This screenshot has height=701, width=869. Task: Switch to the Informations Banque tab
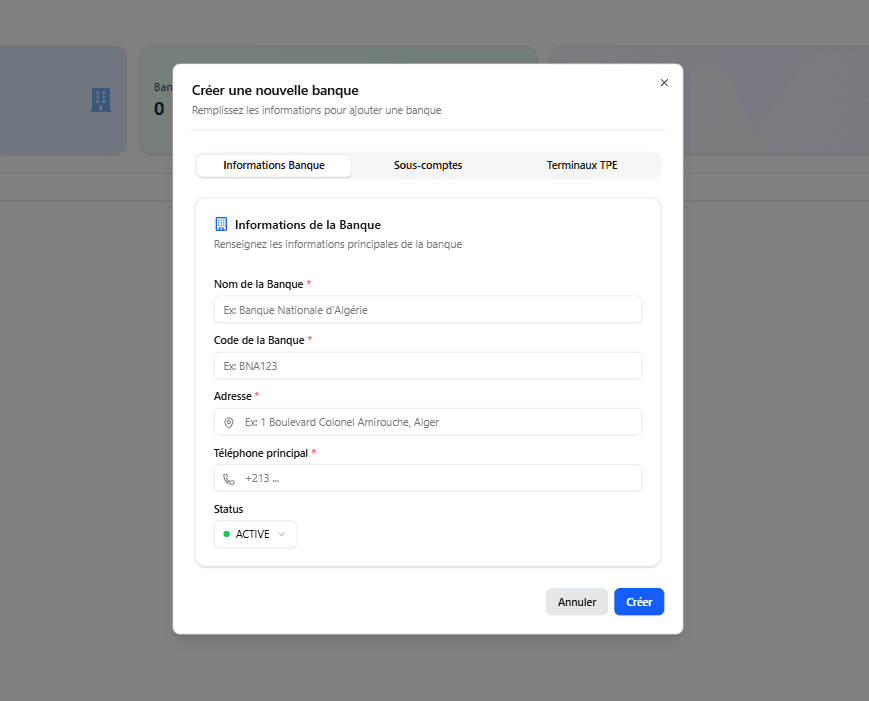274,165
